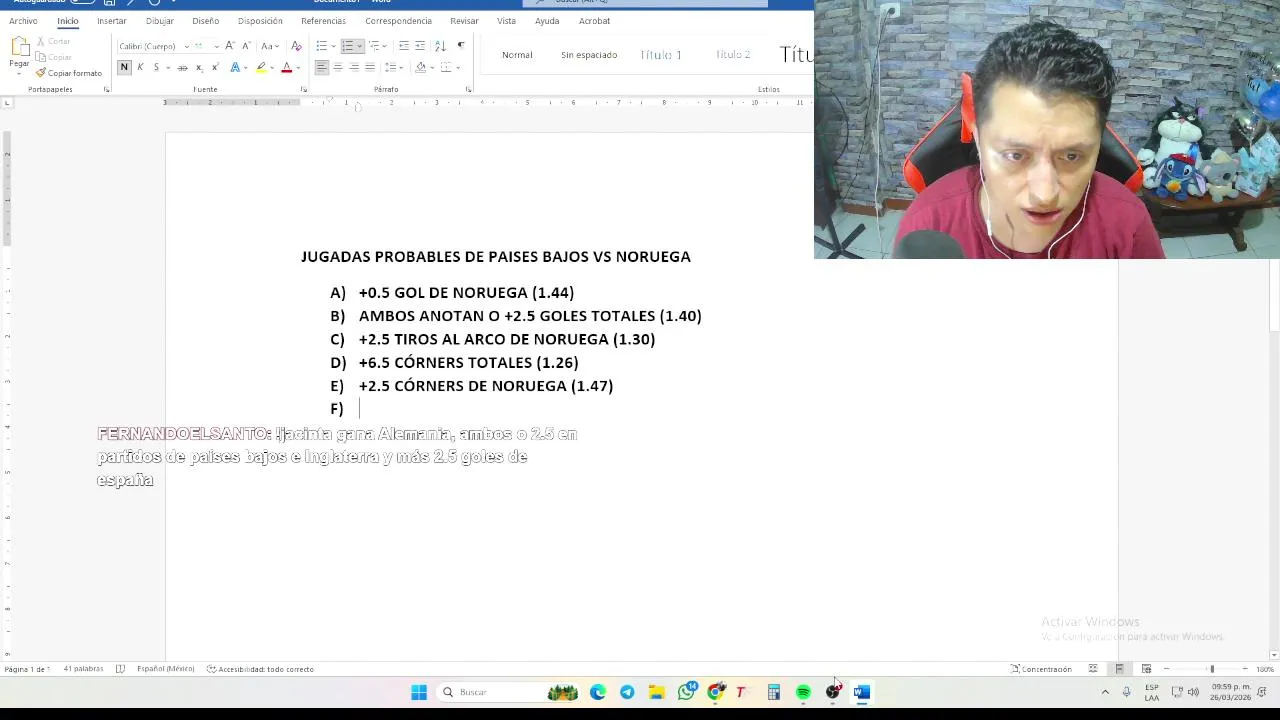The width and height of the screenshot is (1280, 720).
Task: Increase font size with the larger A icon
Action: pyautogui.click(x=229, y=46)
